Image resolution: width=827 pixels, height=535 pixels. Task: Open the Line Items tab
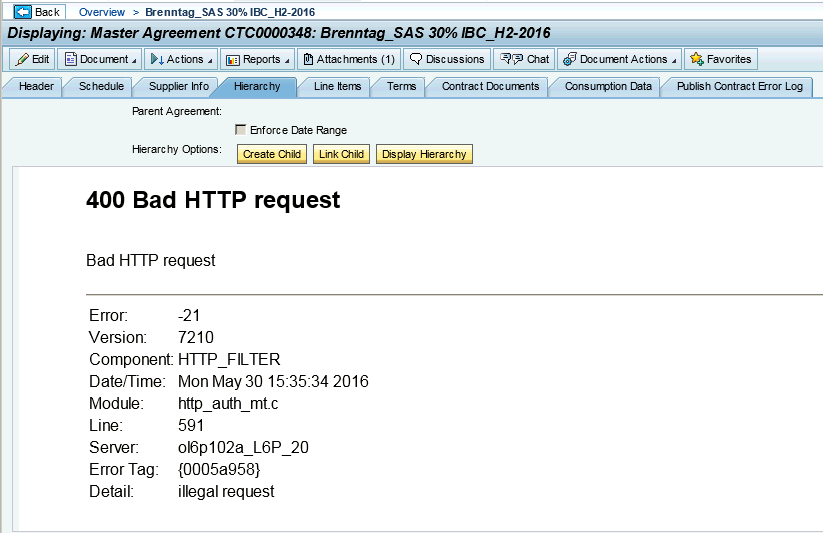338,87
